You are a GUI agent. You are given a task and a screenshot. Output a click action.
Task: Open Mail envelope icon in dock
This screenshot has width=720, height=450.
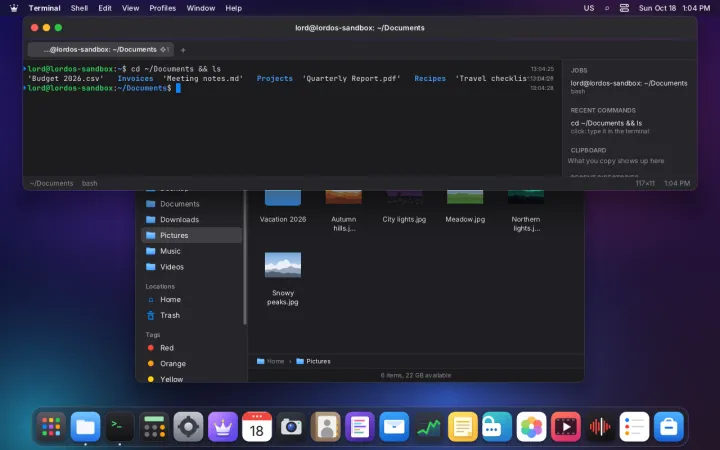tap(394, 427)
